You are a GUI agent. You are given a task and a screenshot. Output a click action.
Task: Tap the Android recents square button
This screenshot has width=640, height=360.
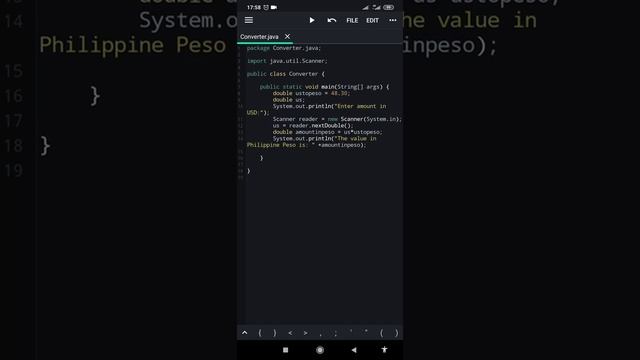(285, 350)
